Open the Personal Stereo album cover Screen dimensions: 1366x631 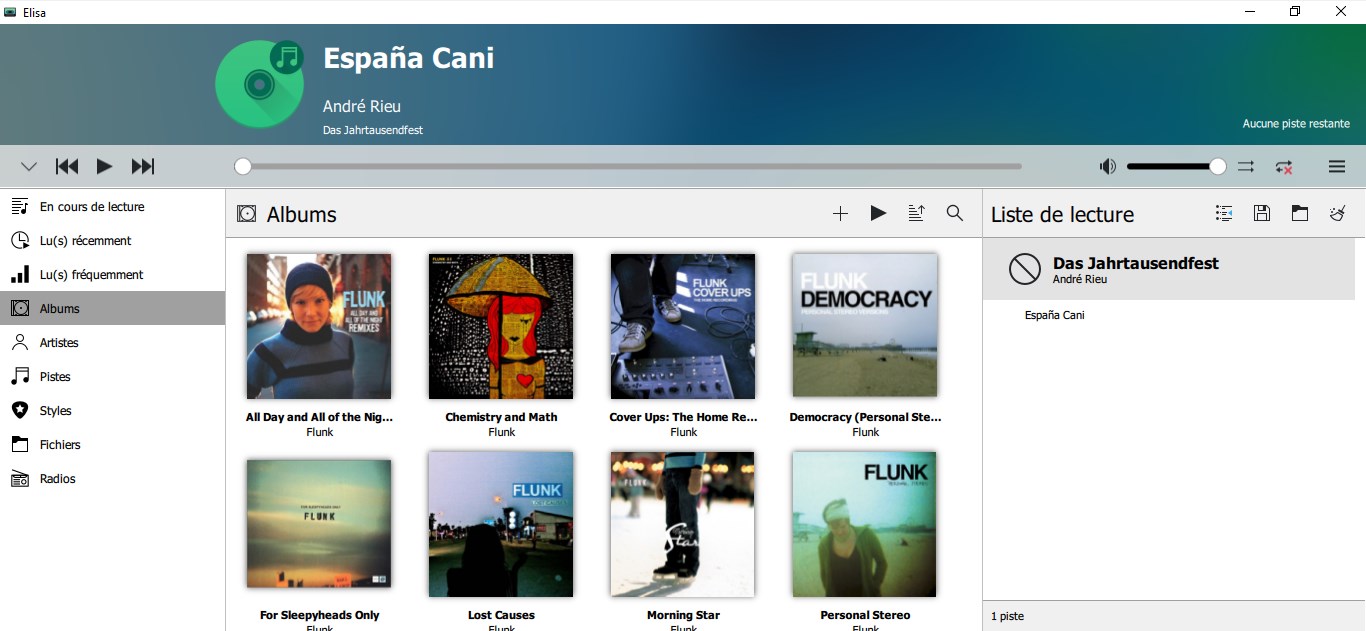(865, 524)
